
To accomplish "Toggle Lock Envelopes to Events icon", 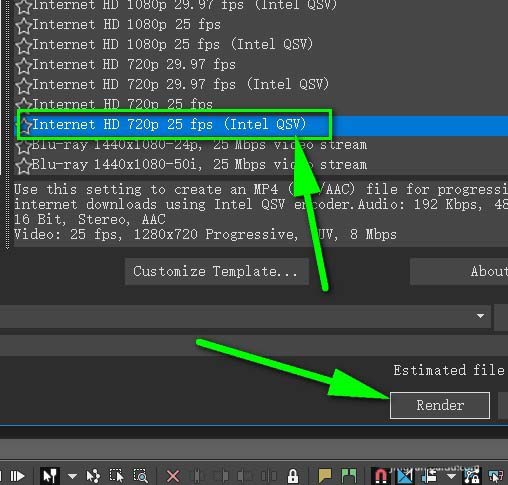I will coord(472,476).
